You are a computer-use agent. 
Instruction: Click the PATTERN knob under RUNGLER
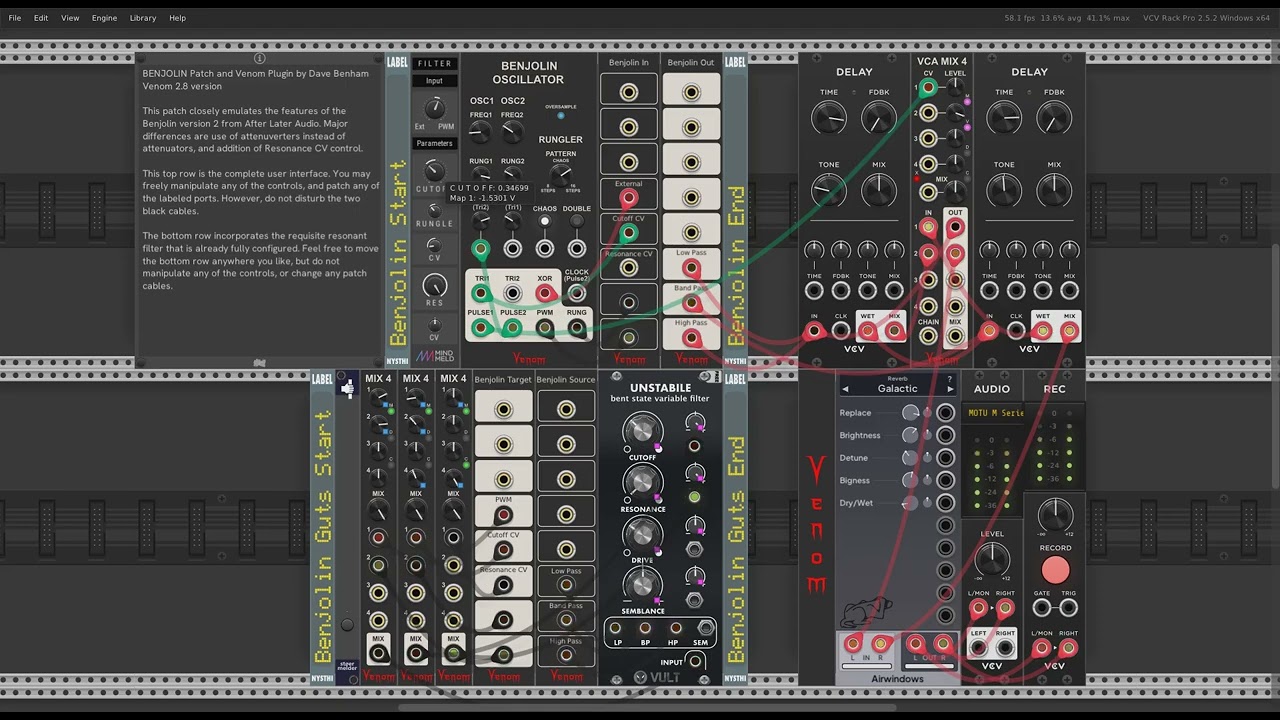coord(561,174)
